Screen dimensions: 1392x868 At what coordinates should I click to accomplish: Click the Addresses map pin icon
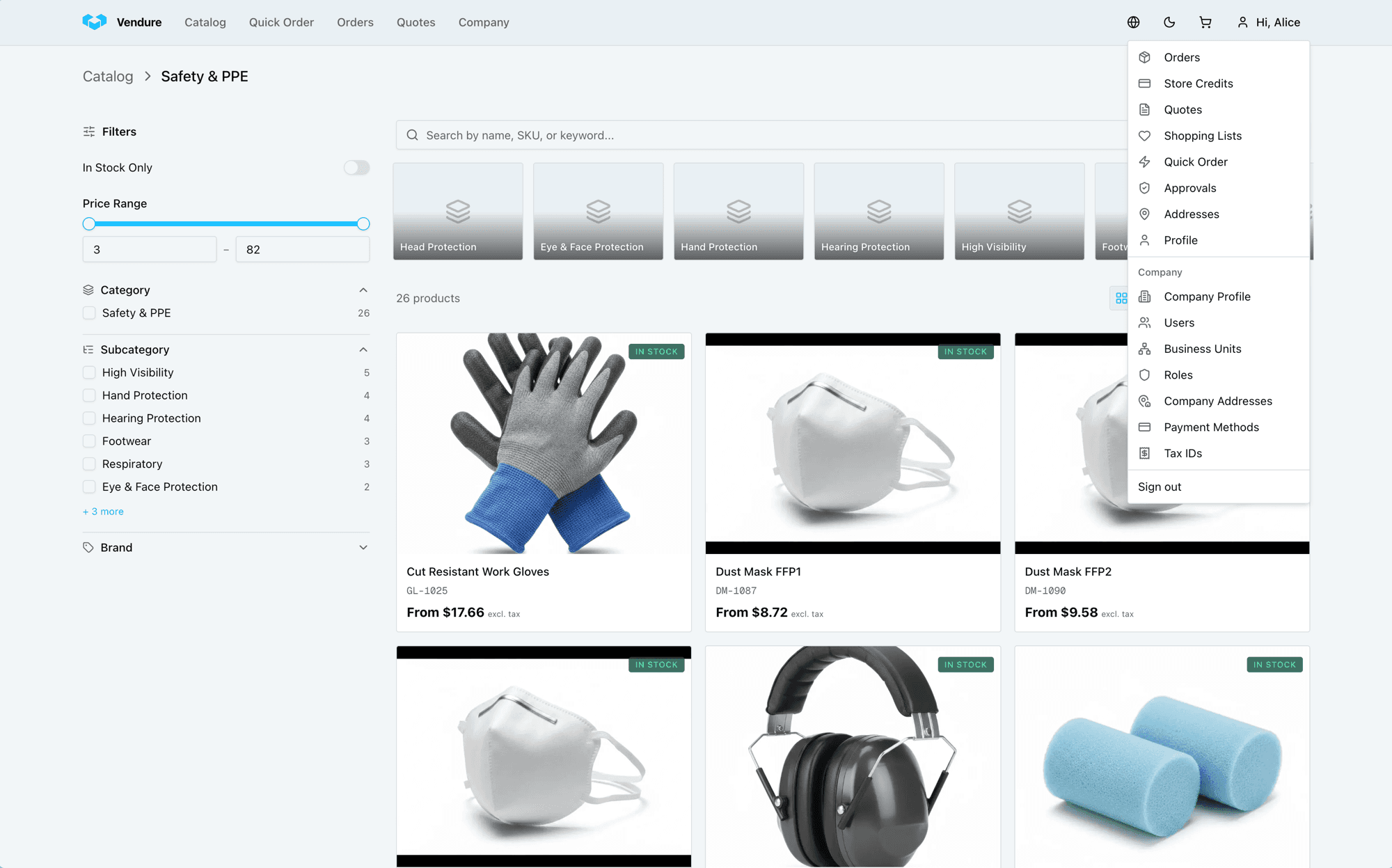(x=1144, y=214)
